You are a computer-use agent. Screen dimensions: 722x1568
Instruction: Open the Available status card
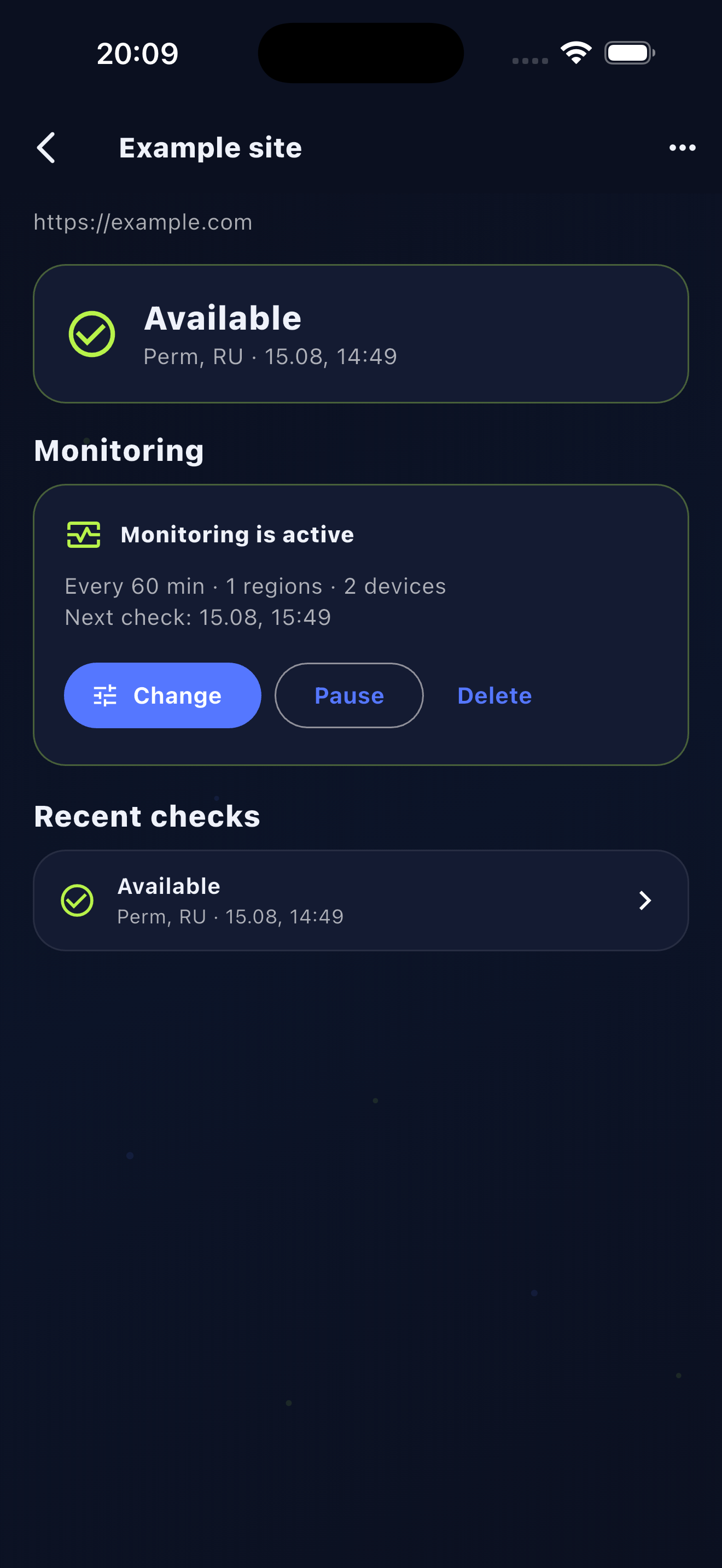[x=361, y=334]
